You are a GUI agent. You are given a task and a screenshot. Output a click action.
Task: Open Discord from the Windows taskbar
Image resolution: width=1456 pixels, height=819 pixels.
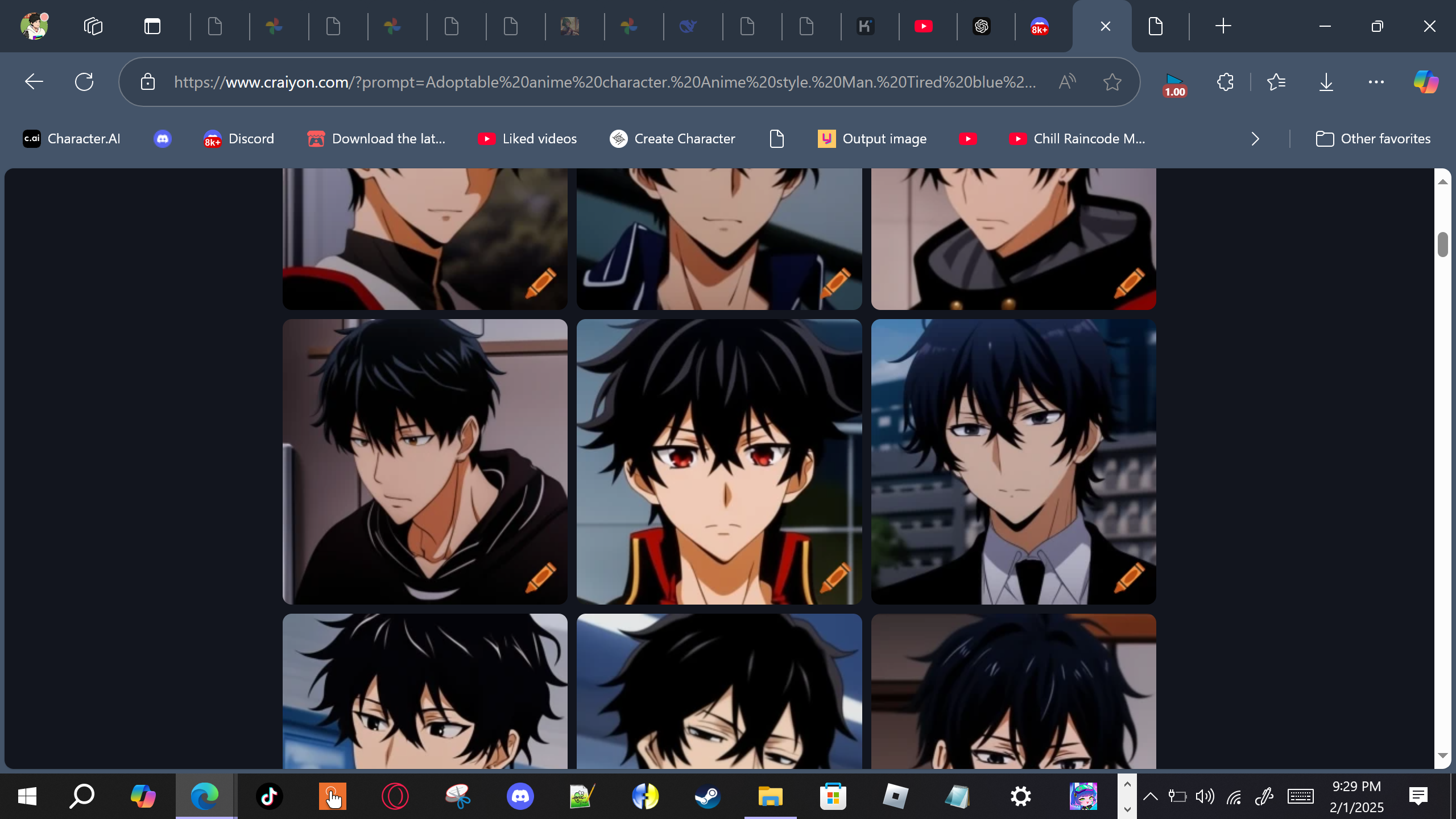pyautogui.click(x=520, y=796)
